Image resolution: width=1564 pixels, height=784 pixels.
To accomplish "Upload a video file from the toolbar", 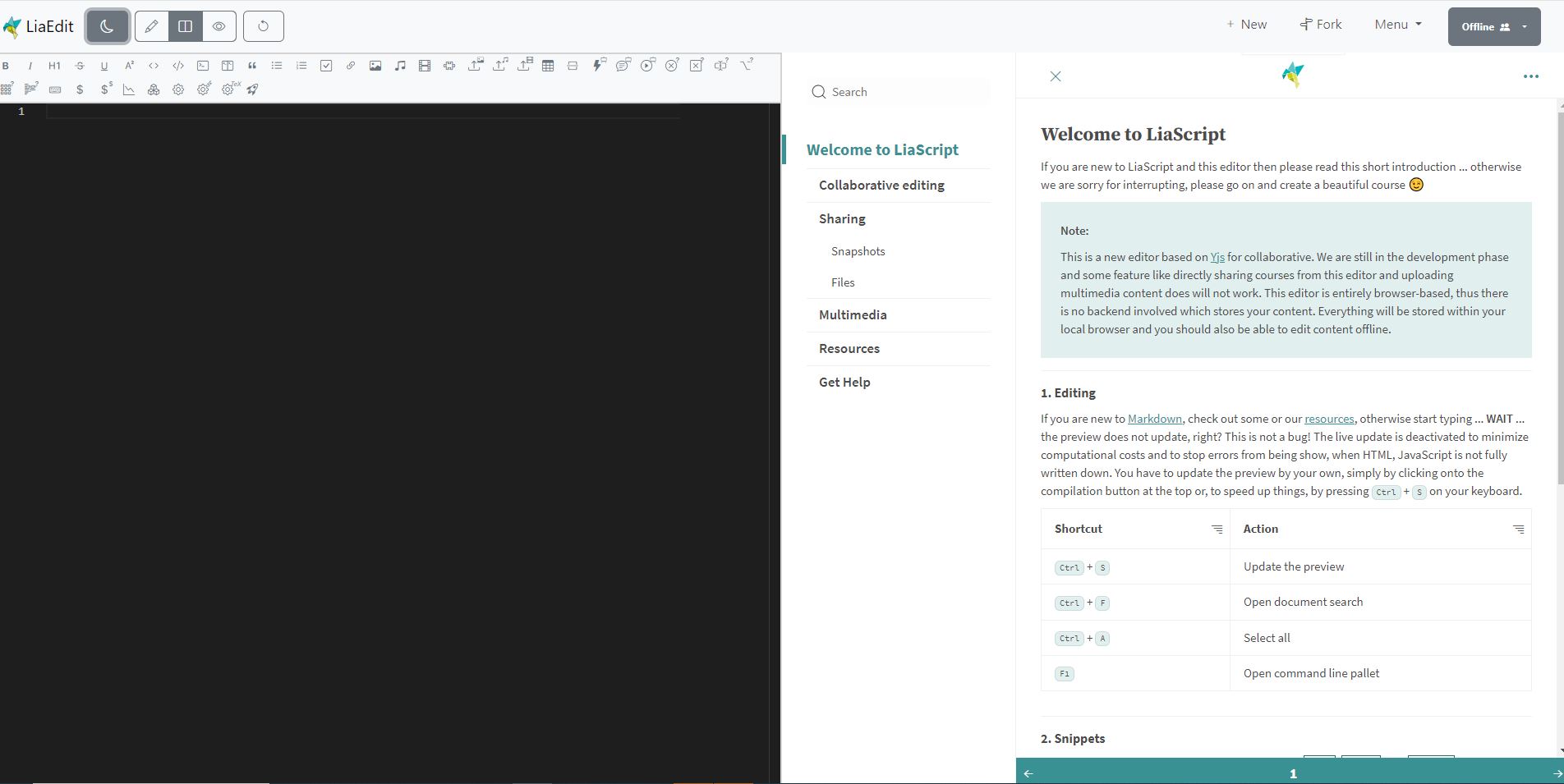I will [525, 64].
